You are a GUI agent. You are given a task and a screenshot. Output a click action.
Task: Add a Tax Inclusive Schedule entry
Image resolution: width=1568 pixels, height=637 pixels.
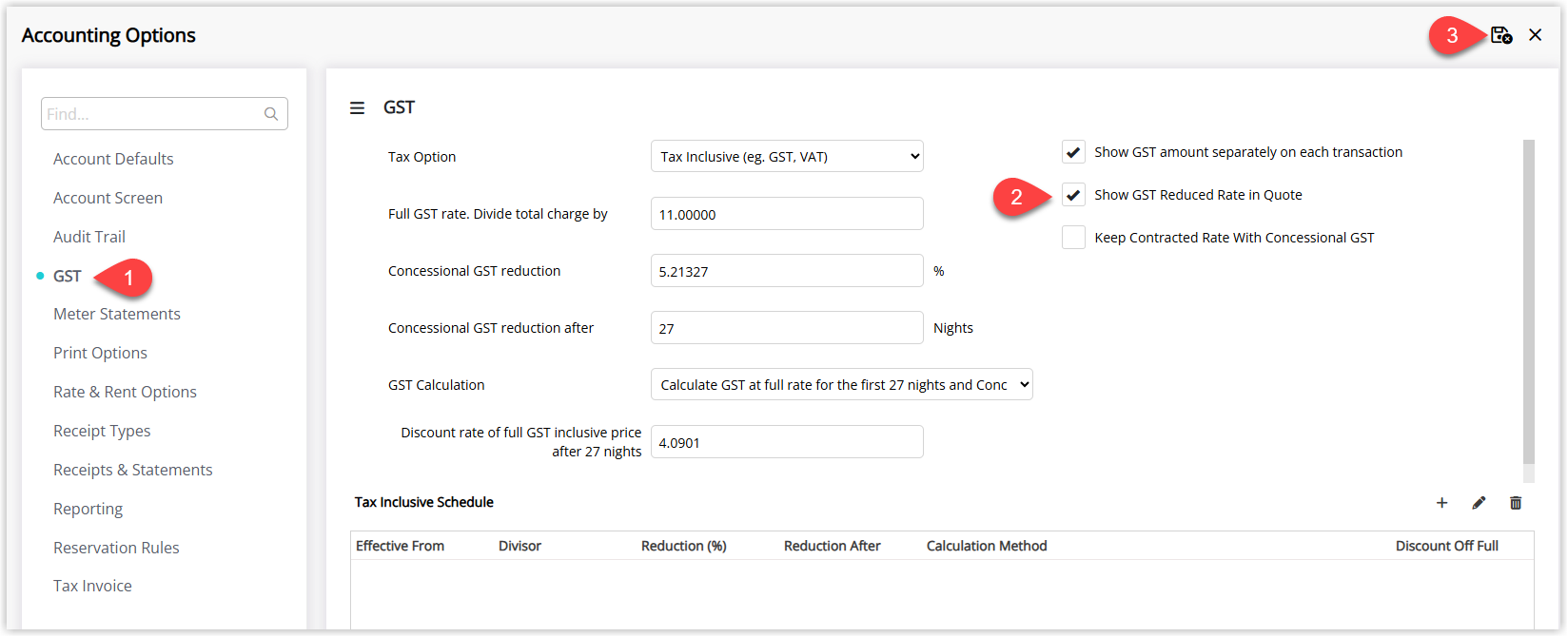[1441, 503]
